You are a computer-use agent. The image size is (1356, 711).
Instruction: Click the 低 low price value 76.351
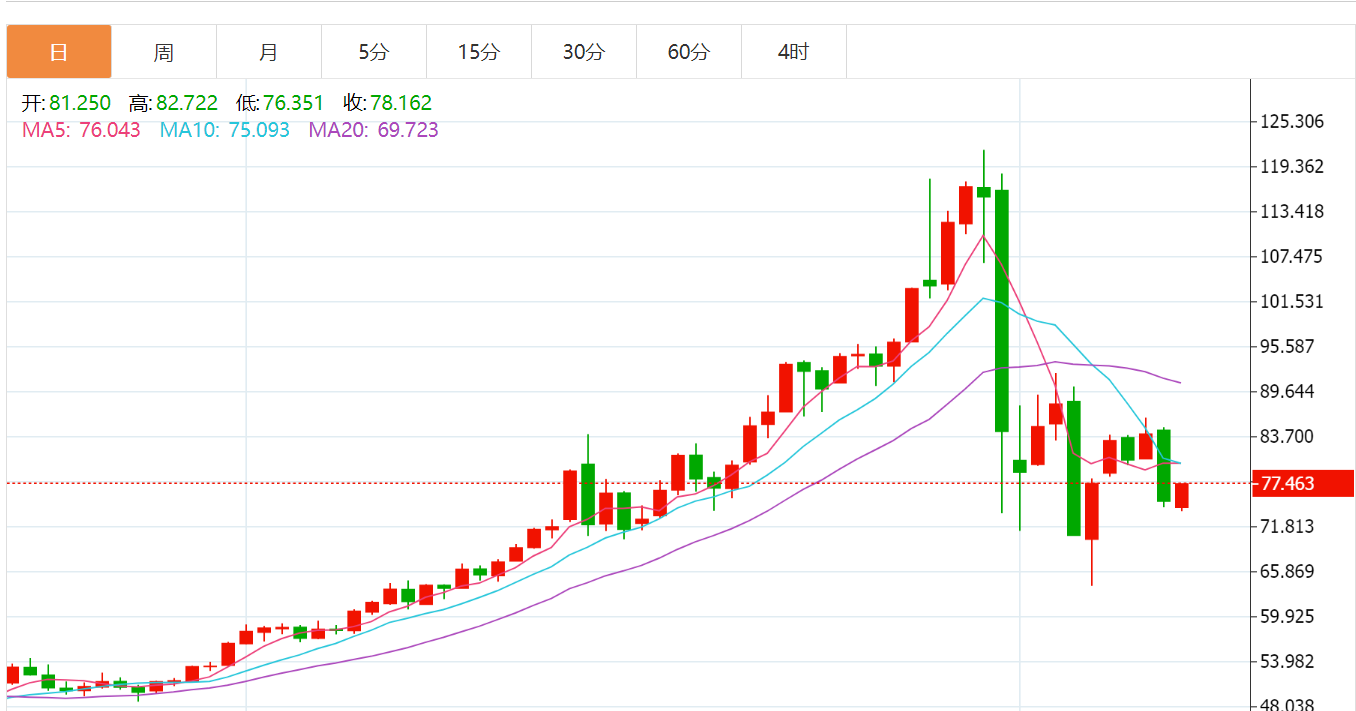click(293, 103)
